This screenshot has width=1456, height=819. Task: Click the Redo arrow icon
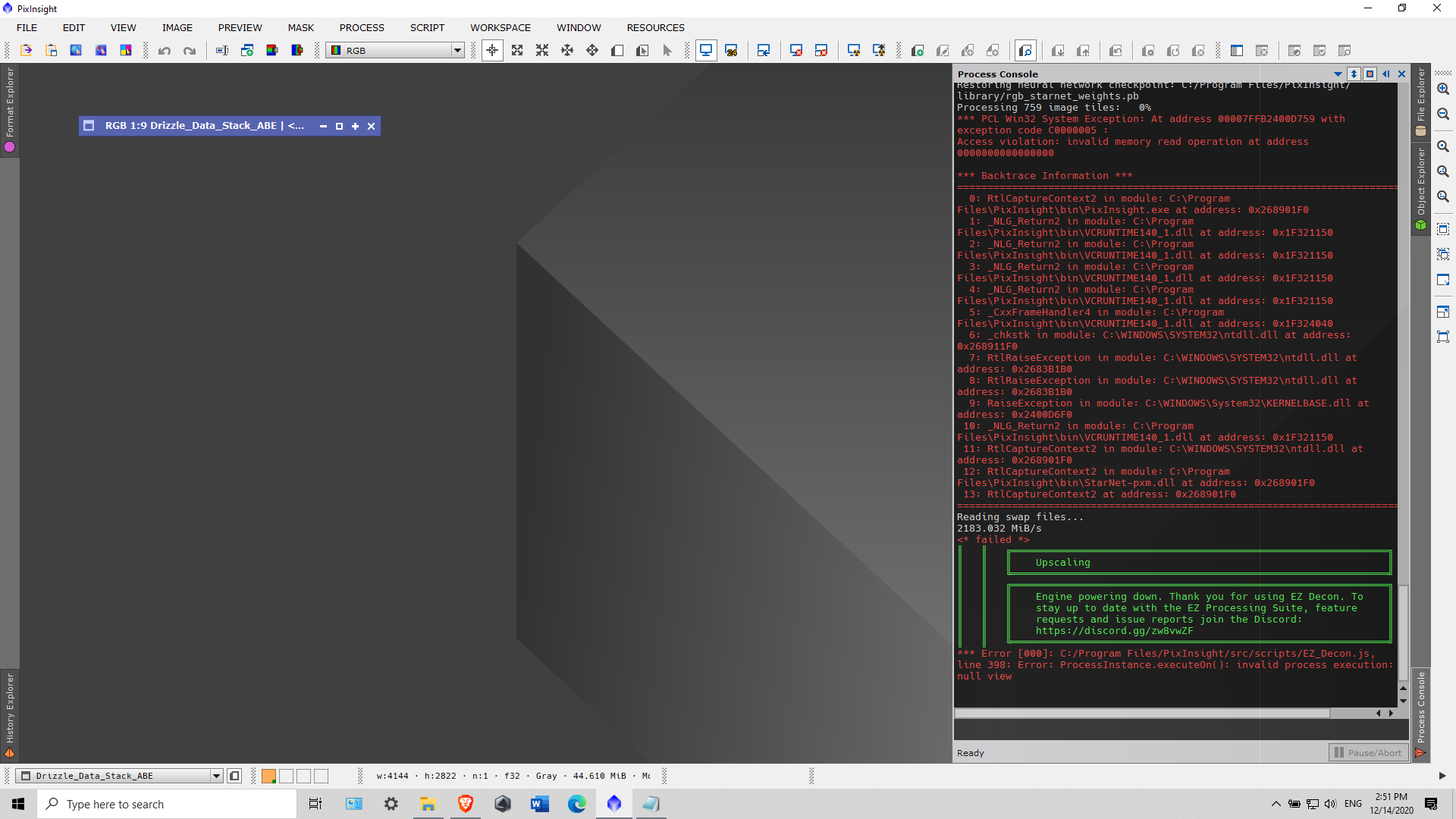click(190, 50)
